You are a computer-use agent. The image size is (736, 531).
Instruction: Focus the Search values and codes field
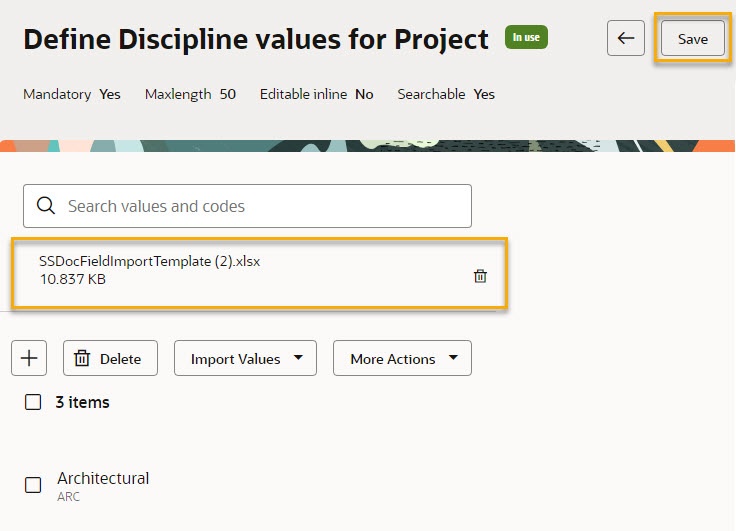(247, 206)
